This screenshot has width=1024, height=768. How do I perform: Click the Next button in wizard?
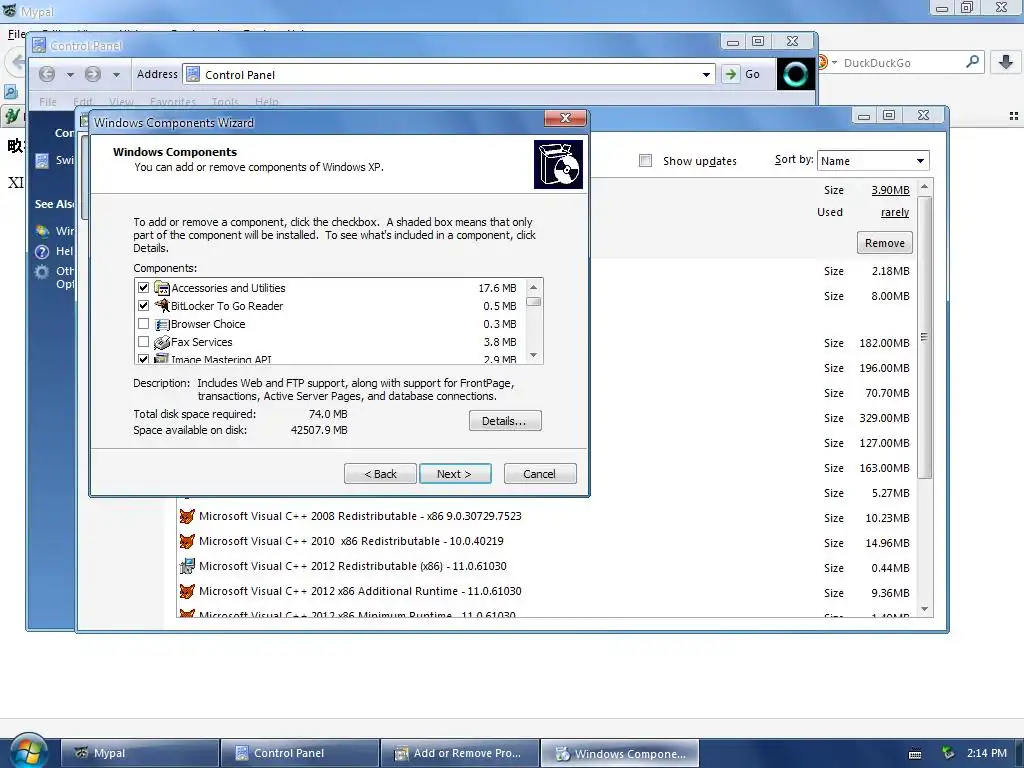(x=455, y=473)
